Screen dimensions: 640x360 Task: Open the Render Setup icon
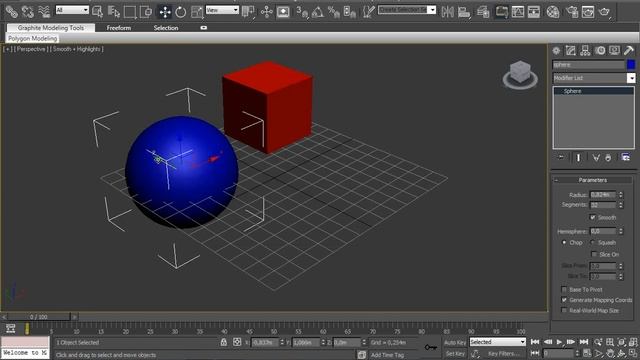572,12
